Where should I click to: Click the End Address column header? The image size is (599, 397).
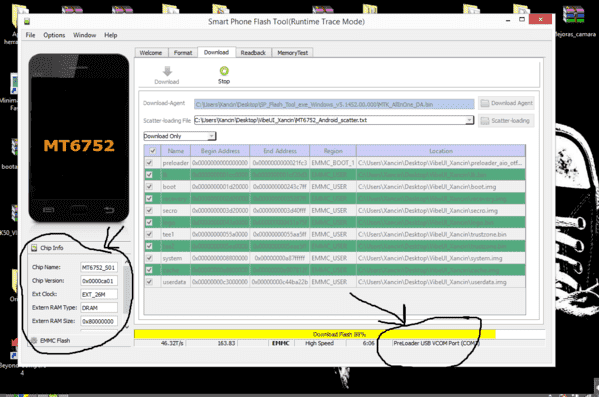click(280, 151)
